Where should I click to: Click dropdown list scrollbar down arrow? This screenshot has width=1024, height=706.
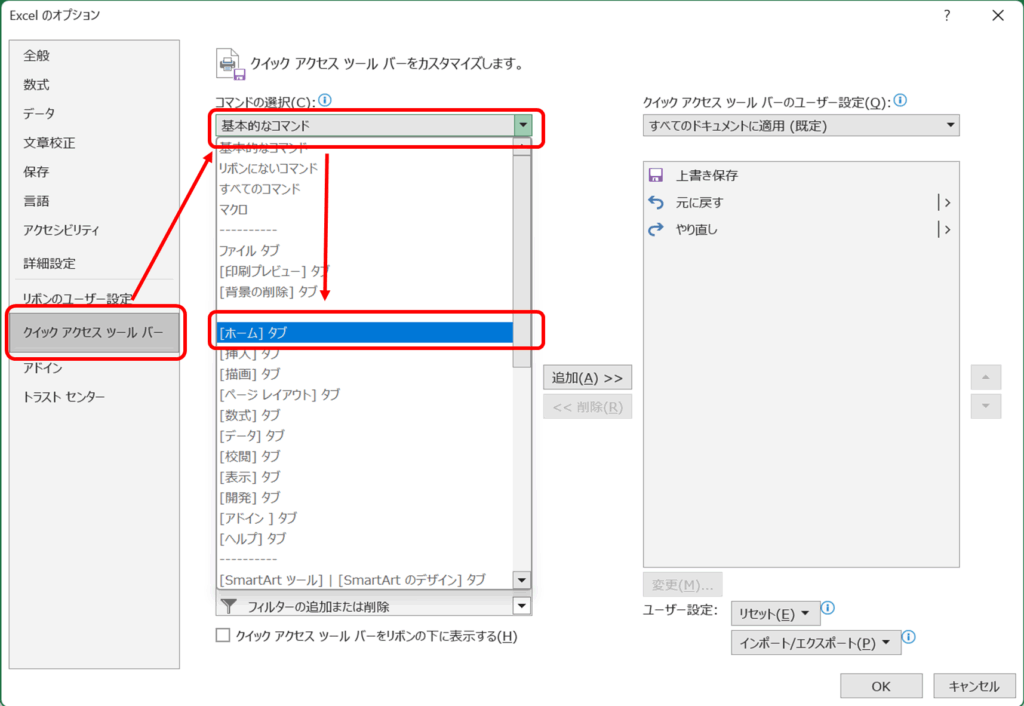(521, 580)
